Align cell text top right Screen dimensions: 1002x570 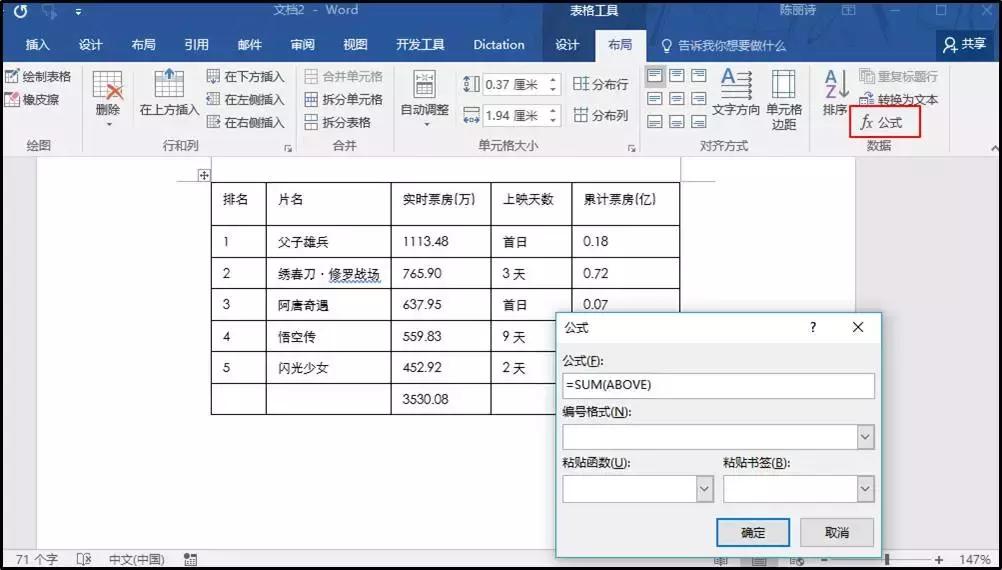tap(698, 76)
